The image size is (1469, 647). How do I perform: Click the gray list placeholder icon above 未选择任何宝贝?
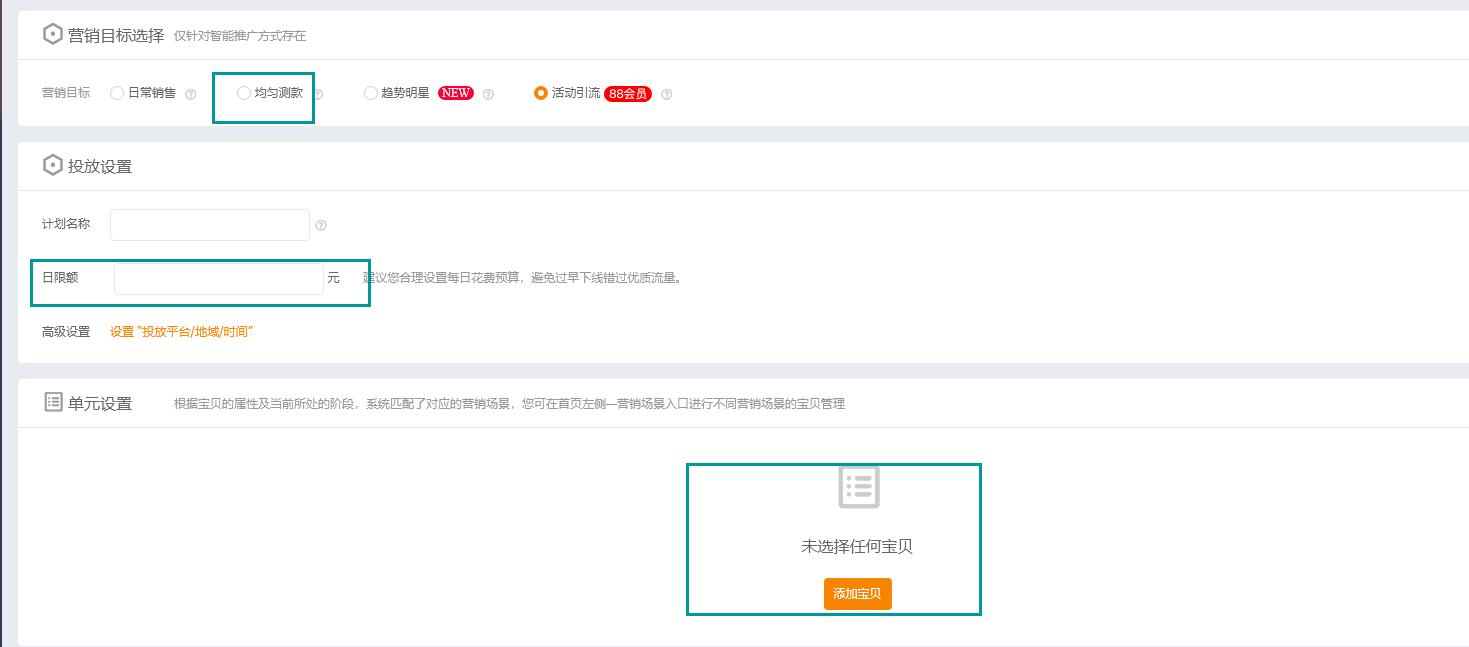(x=857, y=489)
